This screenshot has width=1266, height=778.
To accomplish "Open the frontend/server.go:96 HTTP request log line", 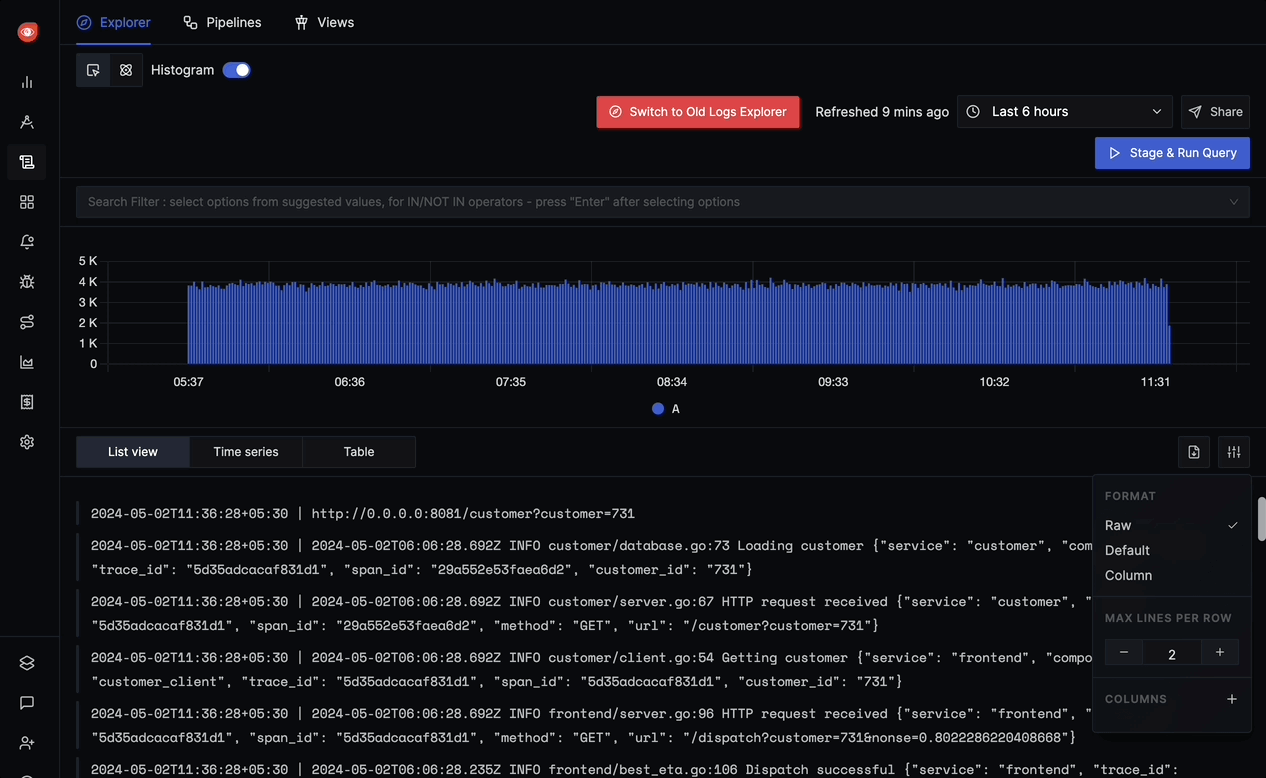I will pos(585,726).
